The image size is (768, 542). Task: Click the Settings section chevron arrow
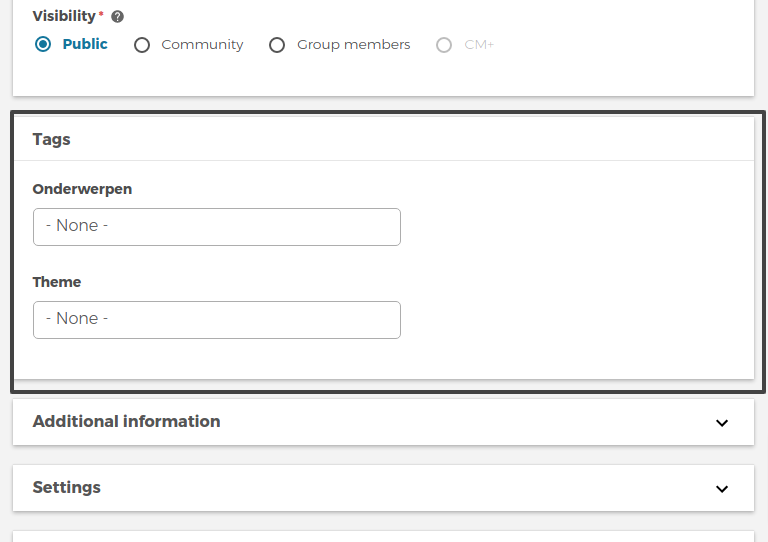(722, 489)
